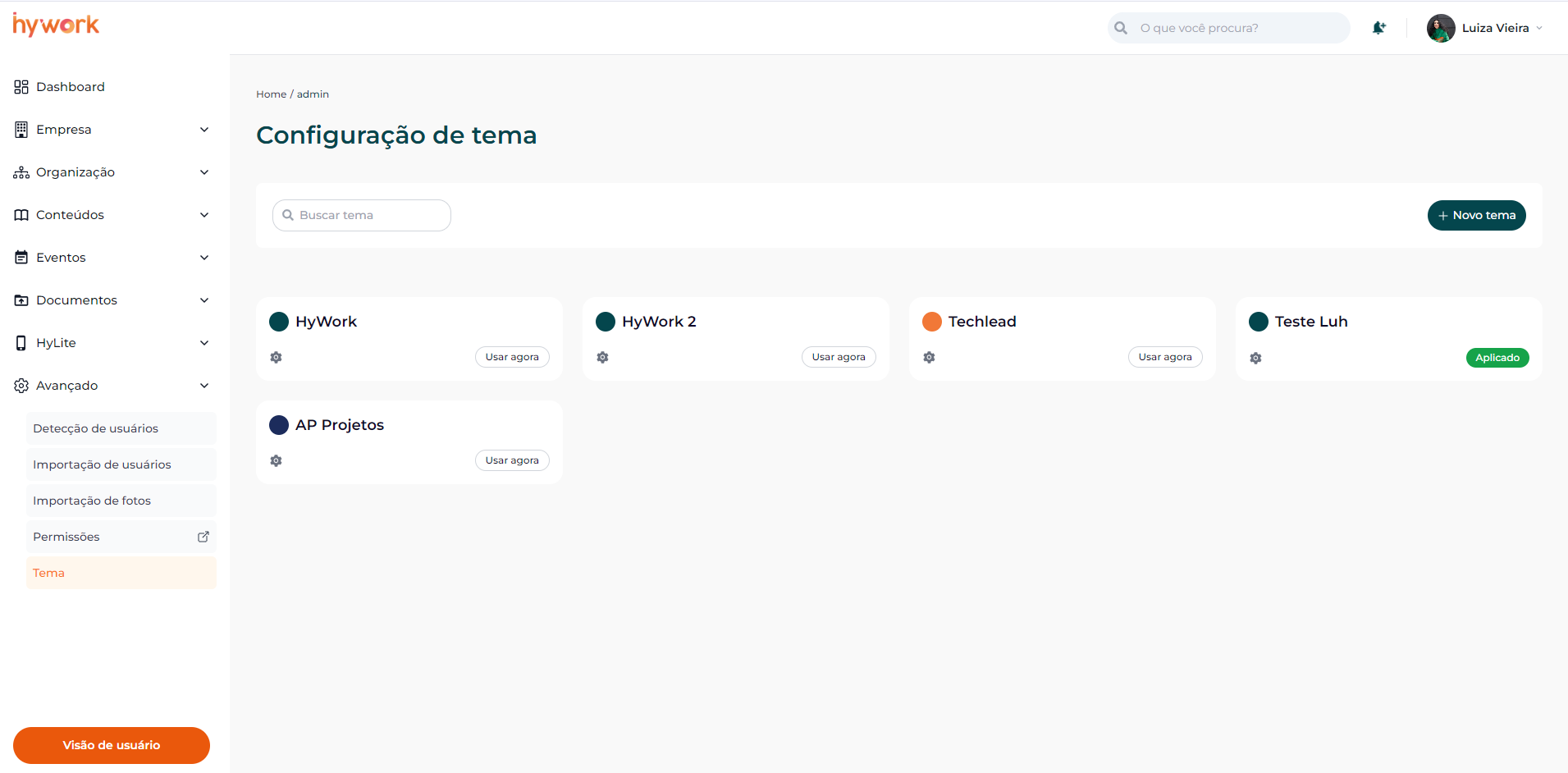
Task: Click the notifications bell icon
Action: [x=1378, y=28]
